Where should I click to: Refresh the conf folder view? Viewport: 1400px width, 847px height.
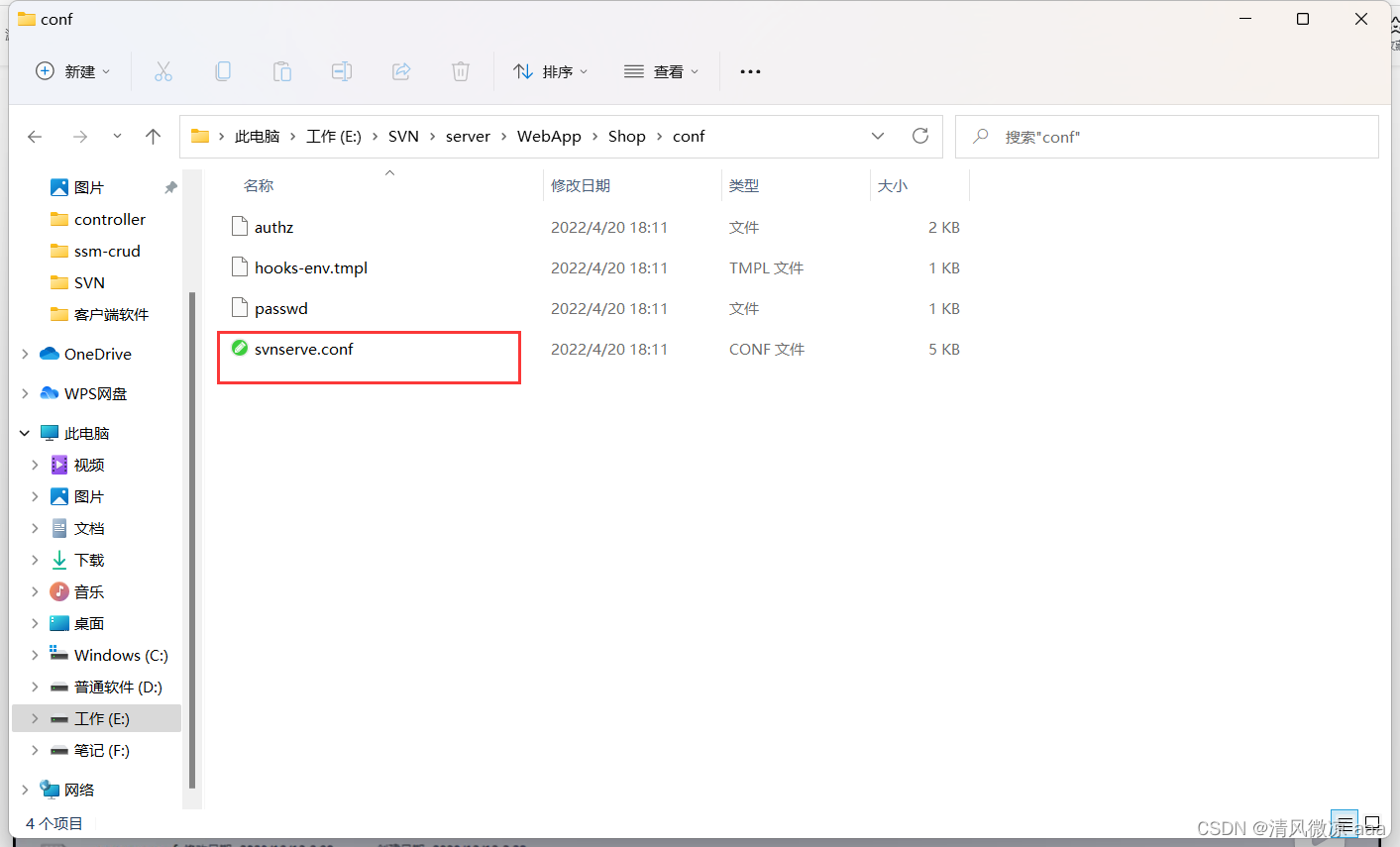pyautogui.click(x=920, y=136)
